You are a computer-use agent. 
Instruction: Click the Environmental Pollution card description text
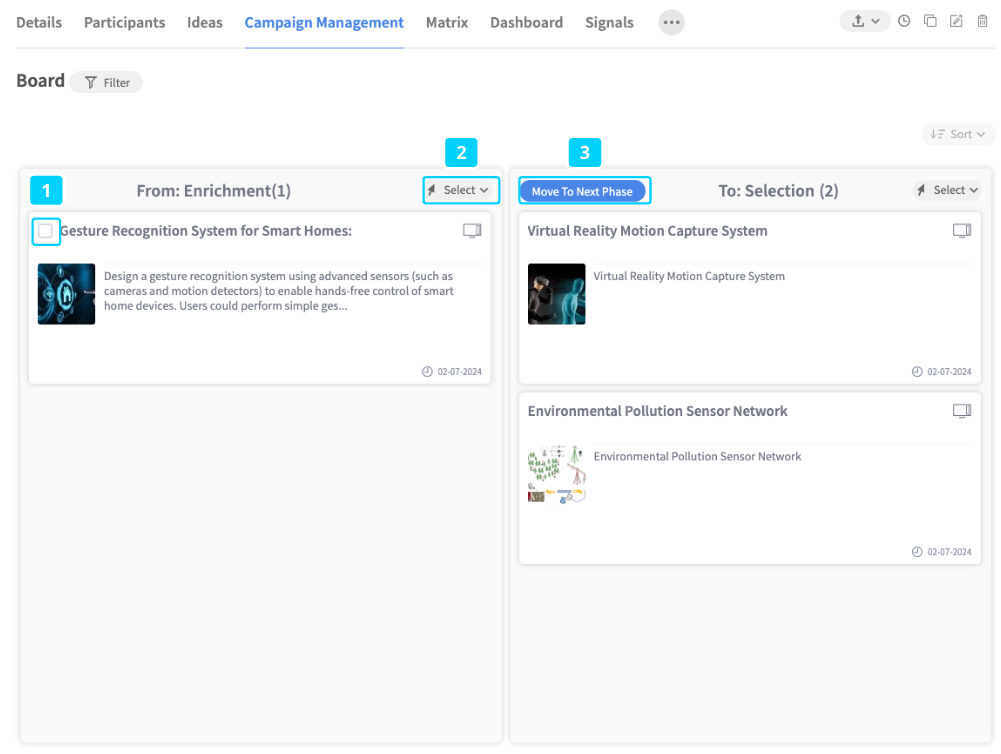(697, 456)
